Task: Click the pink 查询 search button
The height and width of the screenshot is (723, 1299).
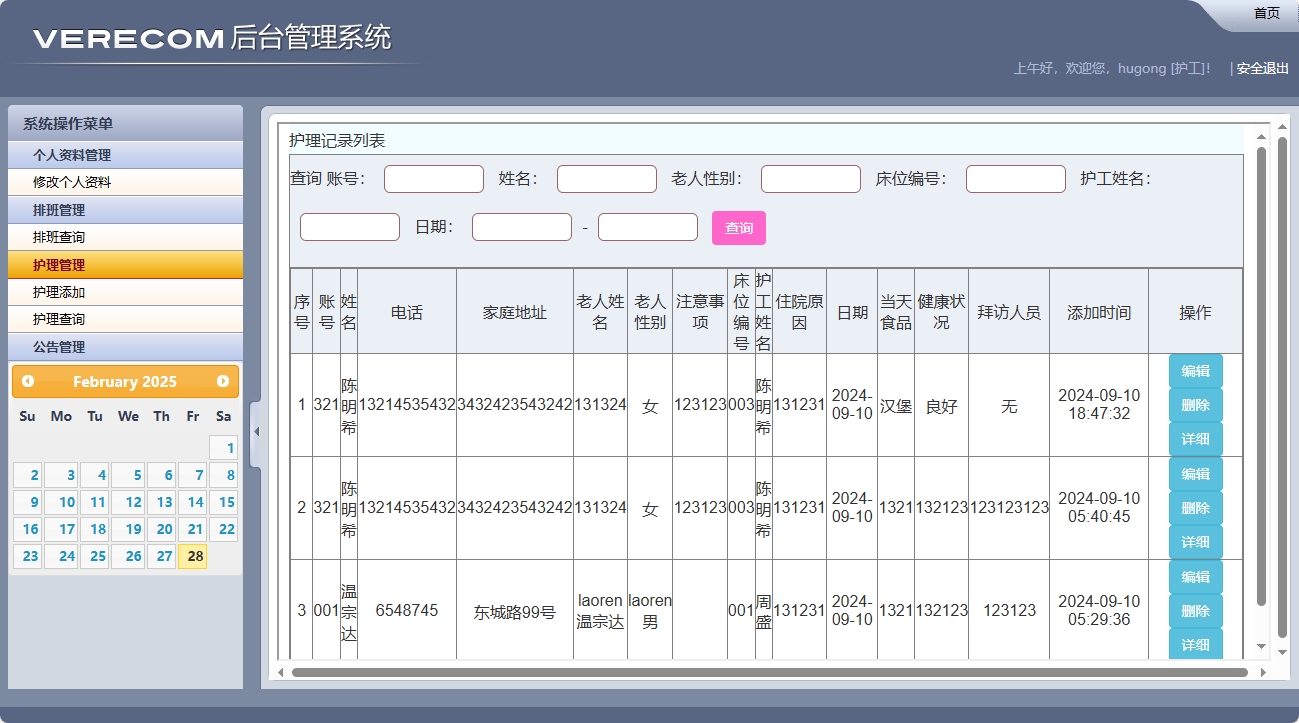Action: pos(738,227)
